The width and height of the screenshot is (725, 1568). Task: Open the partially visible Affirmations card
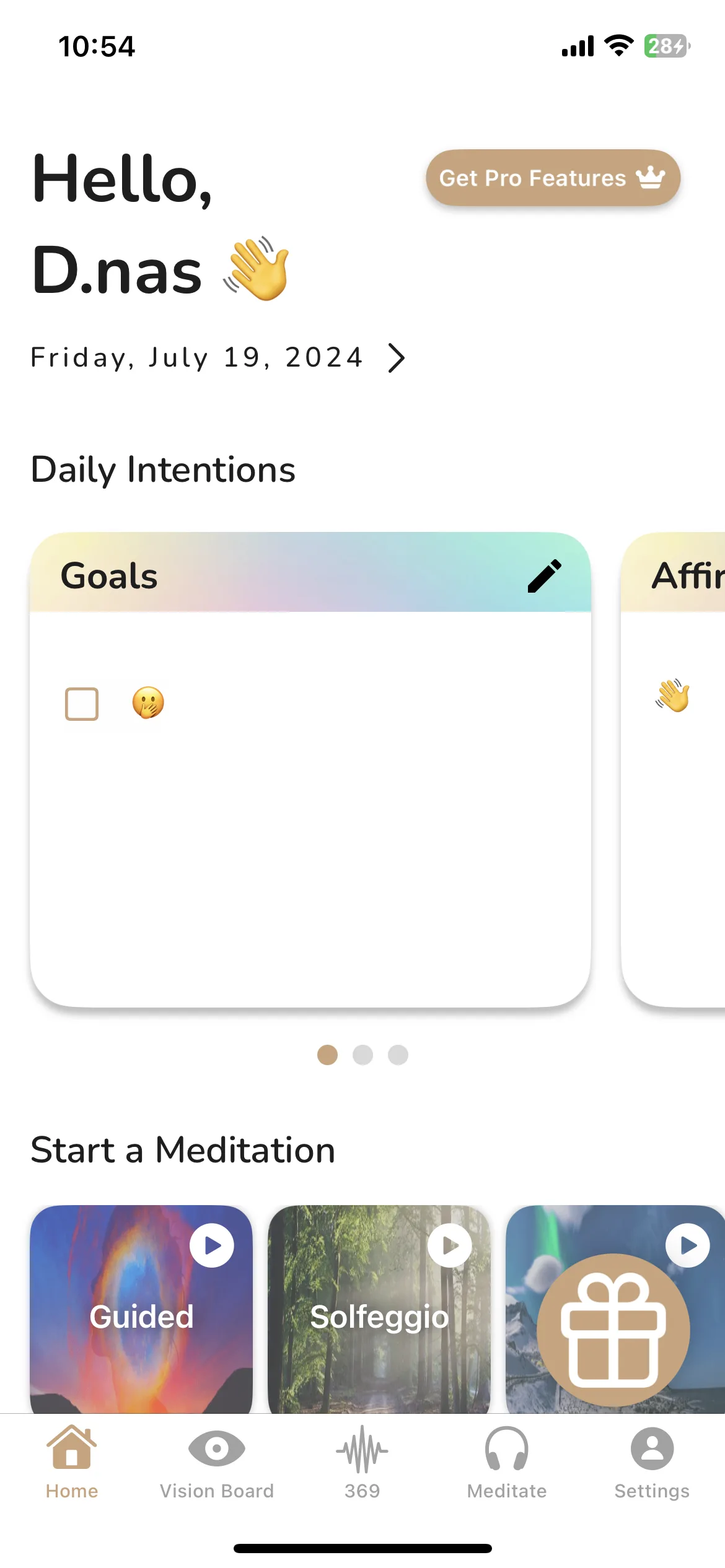[673, 770]
